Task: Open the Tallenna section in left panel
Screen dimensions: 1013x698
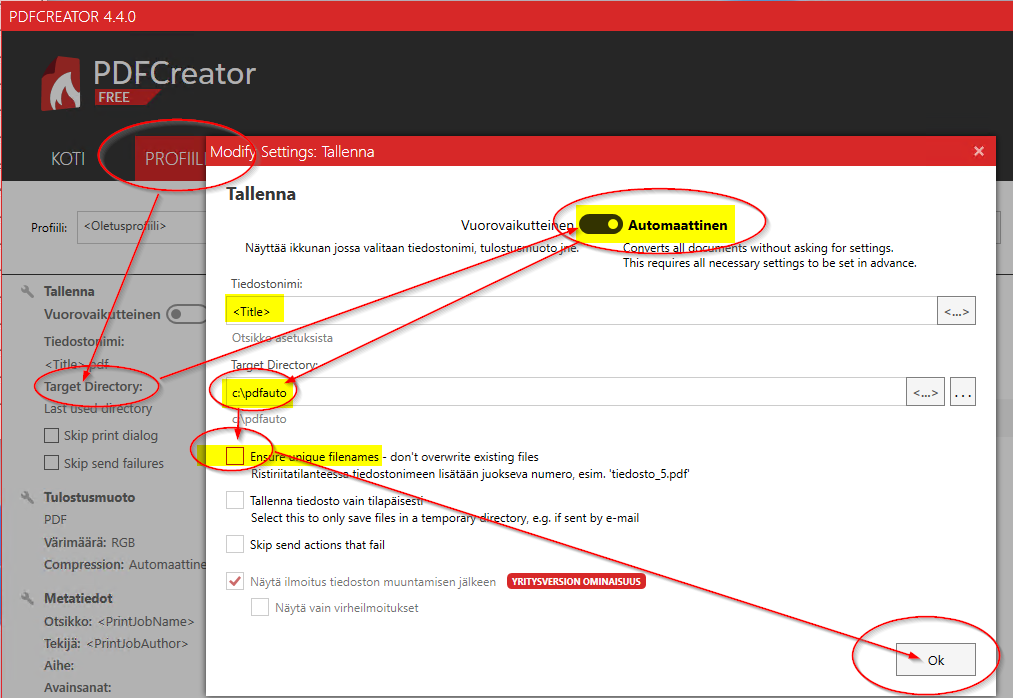Action: [x=69, y=291]
